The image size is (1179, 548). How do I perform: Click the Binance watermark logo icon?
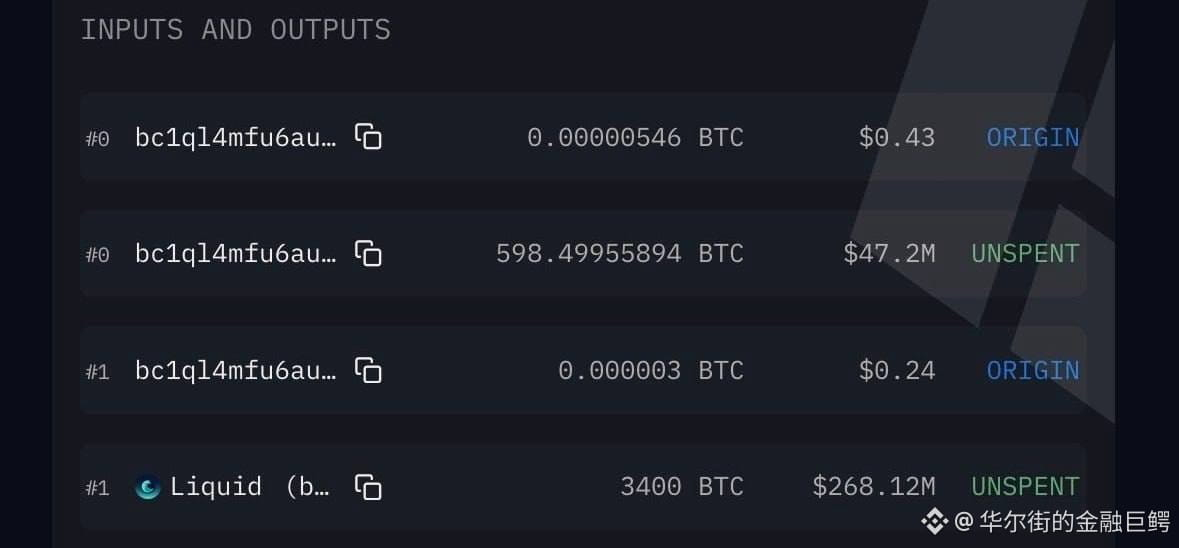[x=935, y=521]
